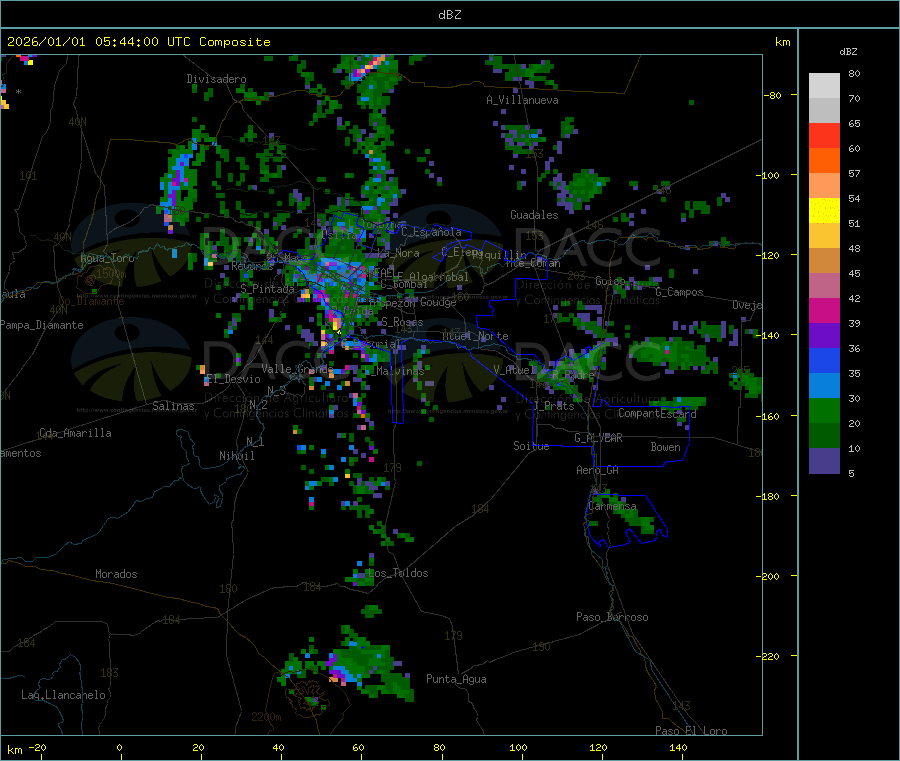Click the Cda_Amarilla place label
This screenshot has width=900, height=761.
75,433
